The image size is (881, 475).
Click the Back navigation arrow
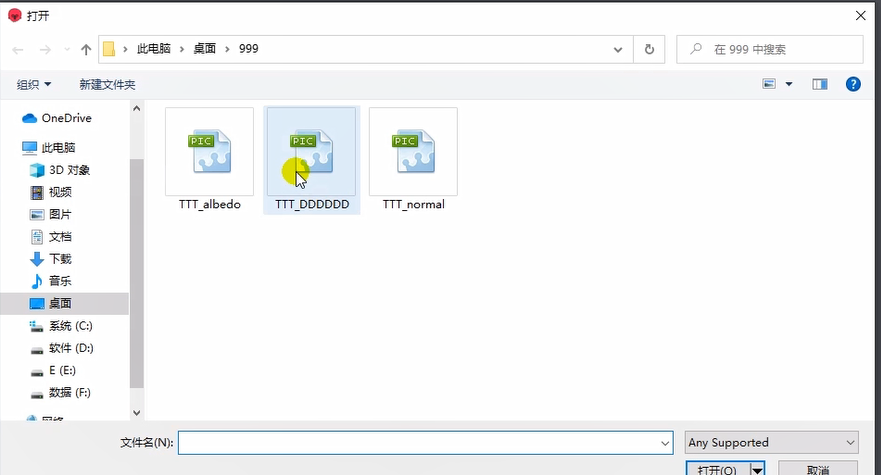tap(18, 49)
